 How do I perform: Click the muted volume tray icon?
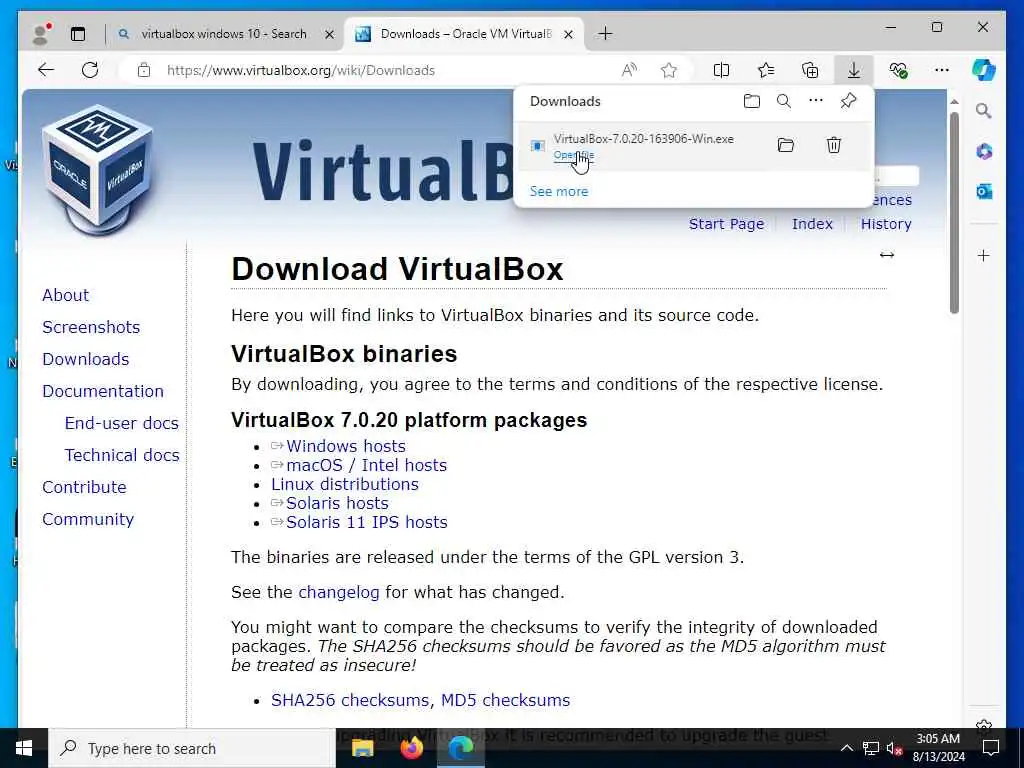point(894,748)
